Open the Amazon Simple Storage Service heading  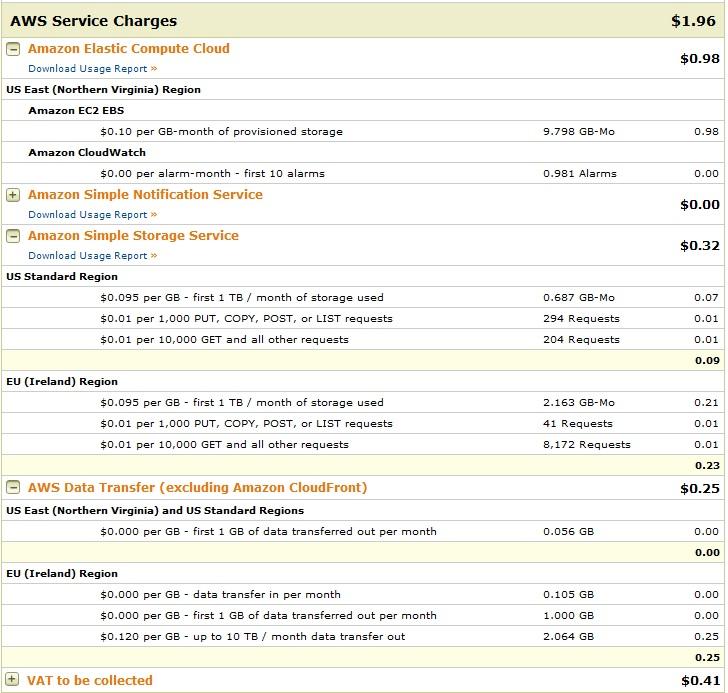pos(133,235)
